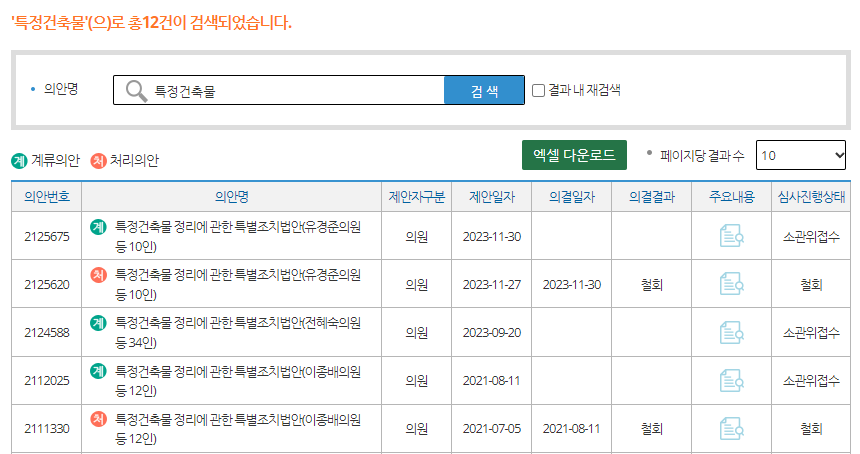Click proposal date 2023-09-20
The width and height of the screenshot is (860, 454).
[491, 333]
